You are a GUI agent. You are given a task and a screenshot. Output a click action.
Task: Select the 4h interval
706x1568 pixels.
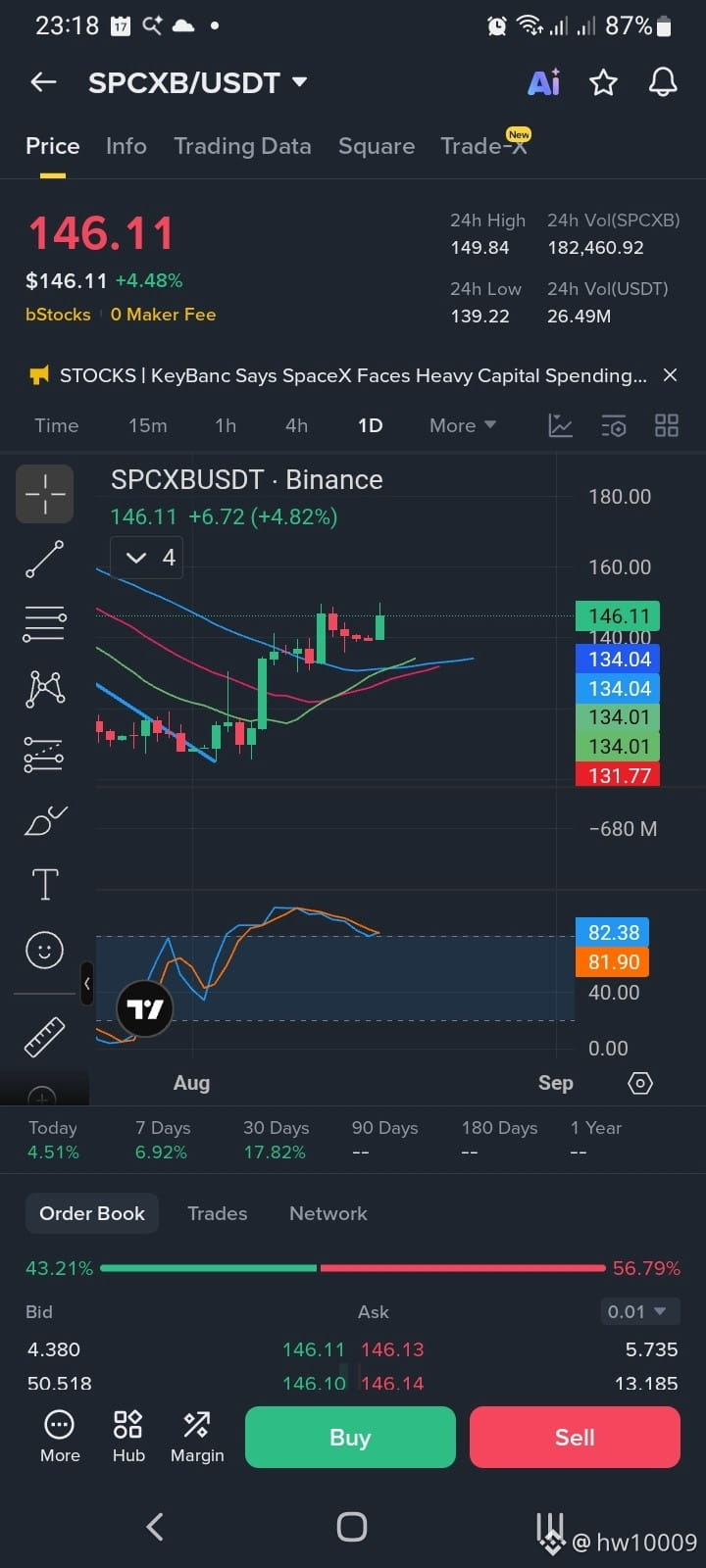click(296, 425)
